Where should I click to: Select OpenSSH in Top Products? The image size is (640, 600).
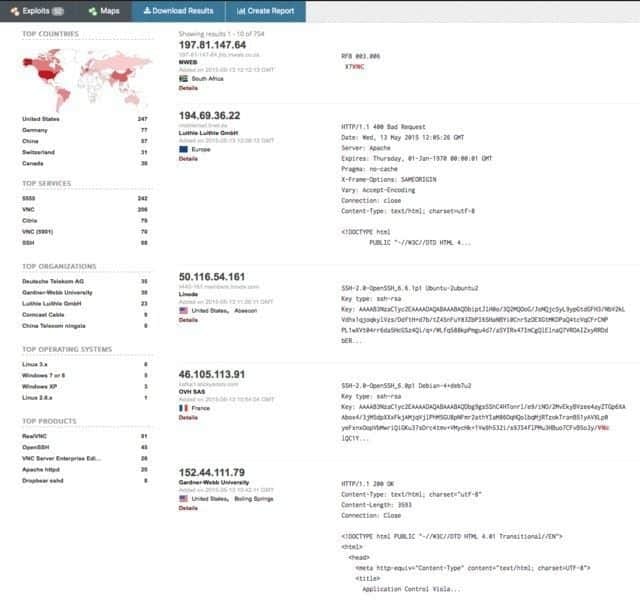tap(36, 447)
